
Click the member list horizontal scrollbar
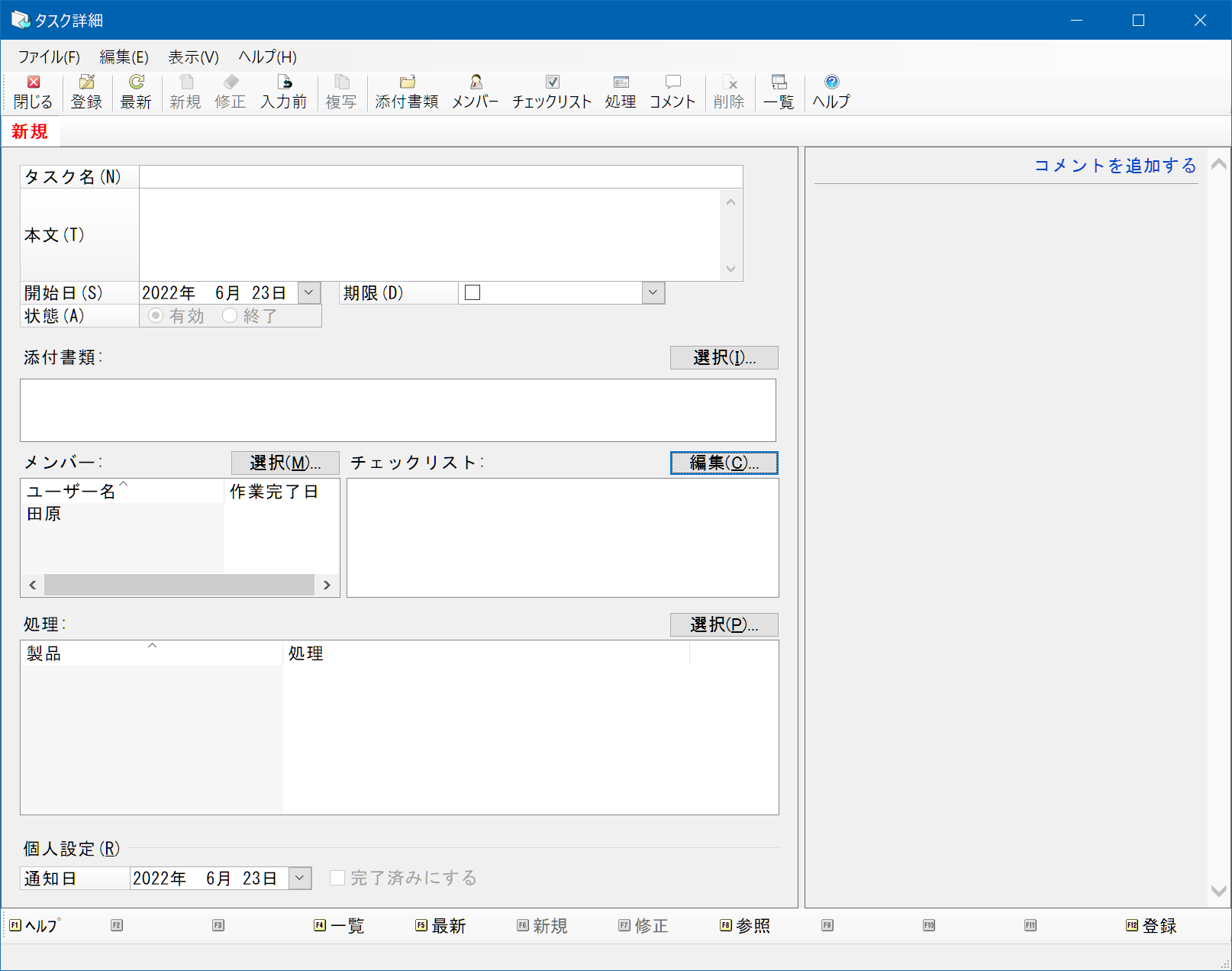click(x=179, y=585)
